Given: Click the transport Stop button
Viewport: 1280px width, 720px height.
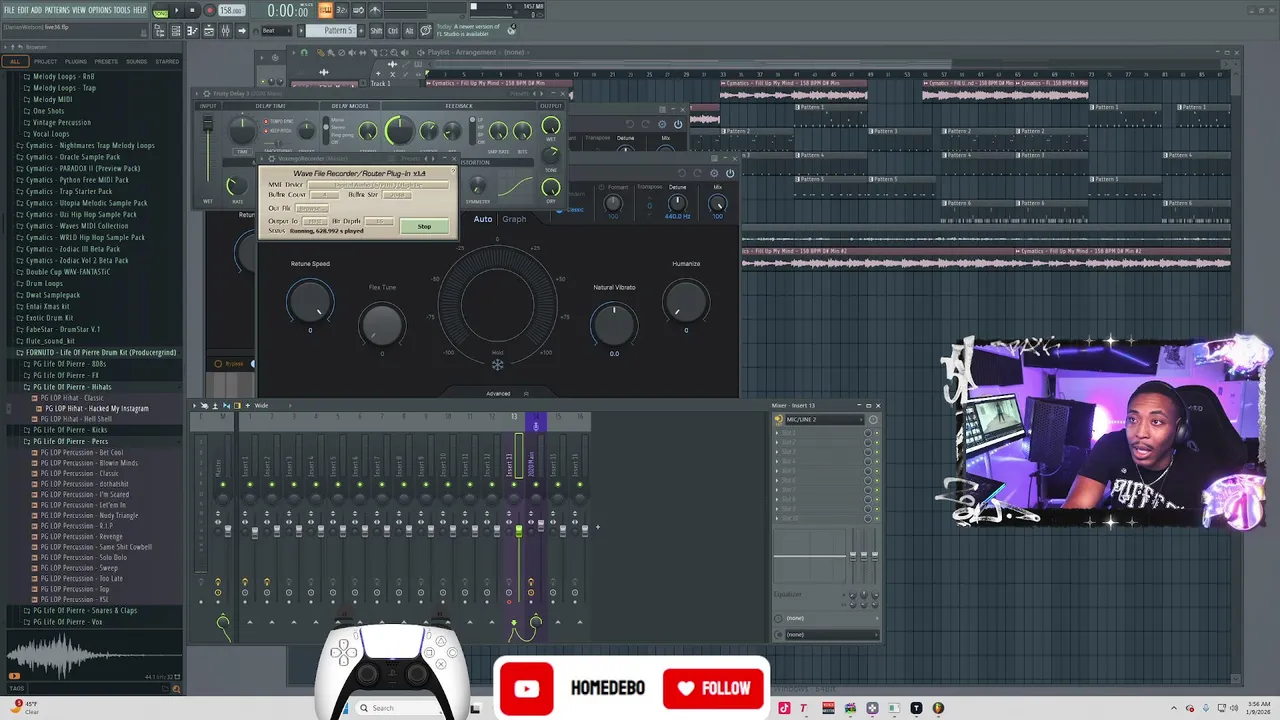Looking at the screenshot, I should [x=192, y=10].
